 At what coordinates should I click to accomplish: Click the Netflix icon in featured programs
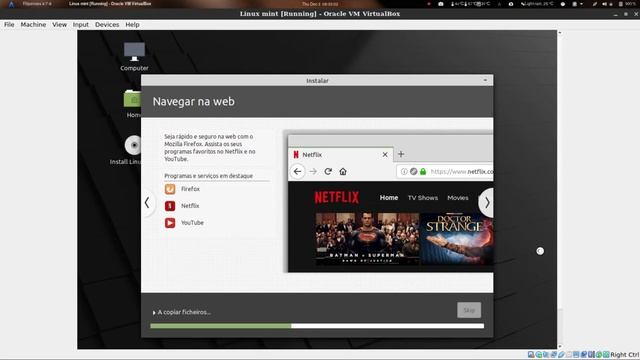coord(170,206)
